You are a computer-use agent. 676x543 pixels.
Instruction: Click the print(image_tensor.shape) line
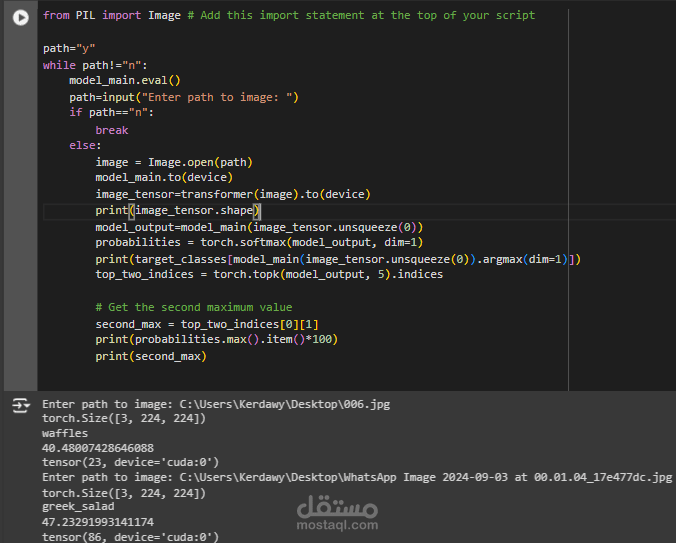(x=178, y=211)
